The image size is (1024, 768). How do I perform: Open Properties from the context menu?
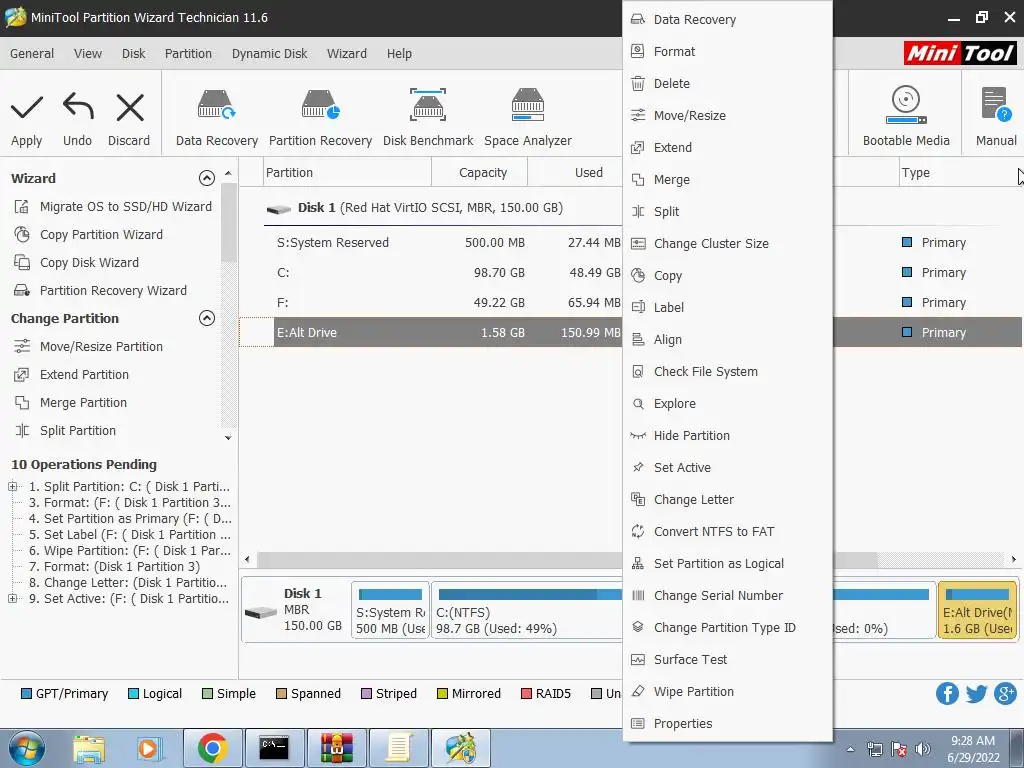tap(728, 724)
